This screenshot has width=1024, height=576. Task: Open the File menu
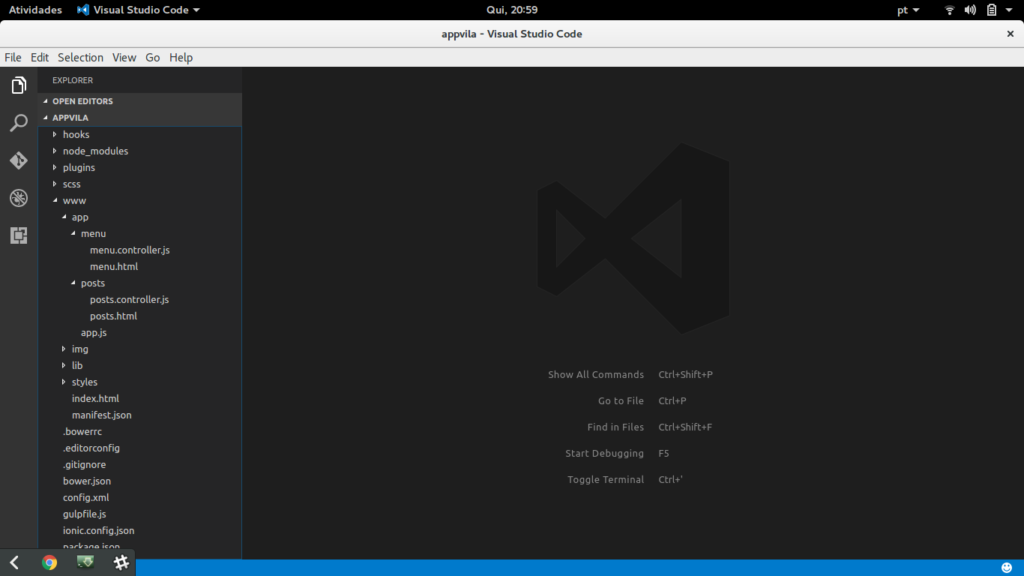pyautogui.click(x=13, y=58)
